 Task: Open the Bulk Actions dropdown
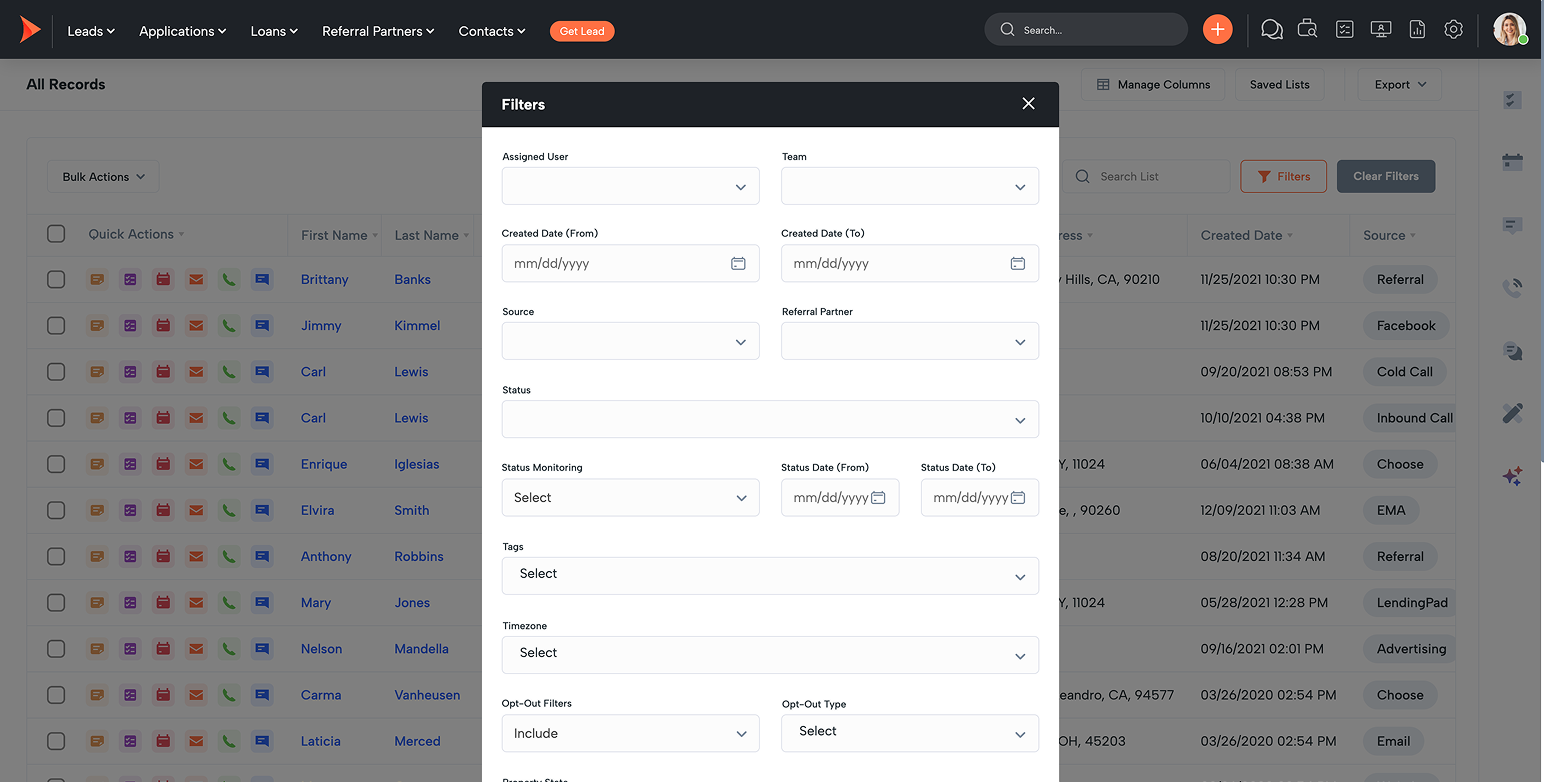[103, 177]
